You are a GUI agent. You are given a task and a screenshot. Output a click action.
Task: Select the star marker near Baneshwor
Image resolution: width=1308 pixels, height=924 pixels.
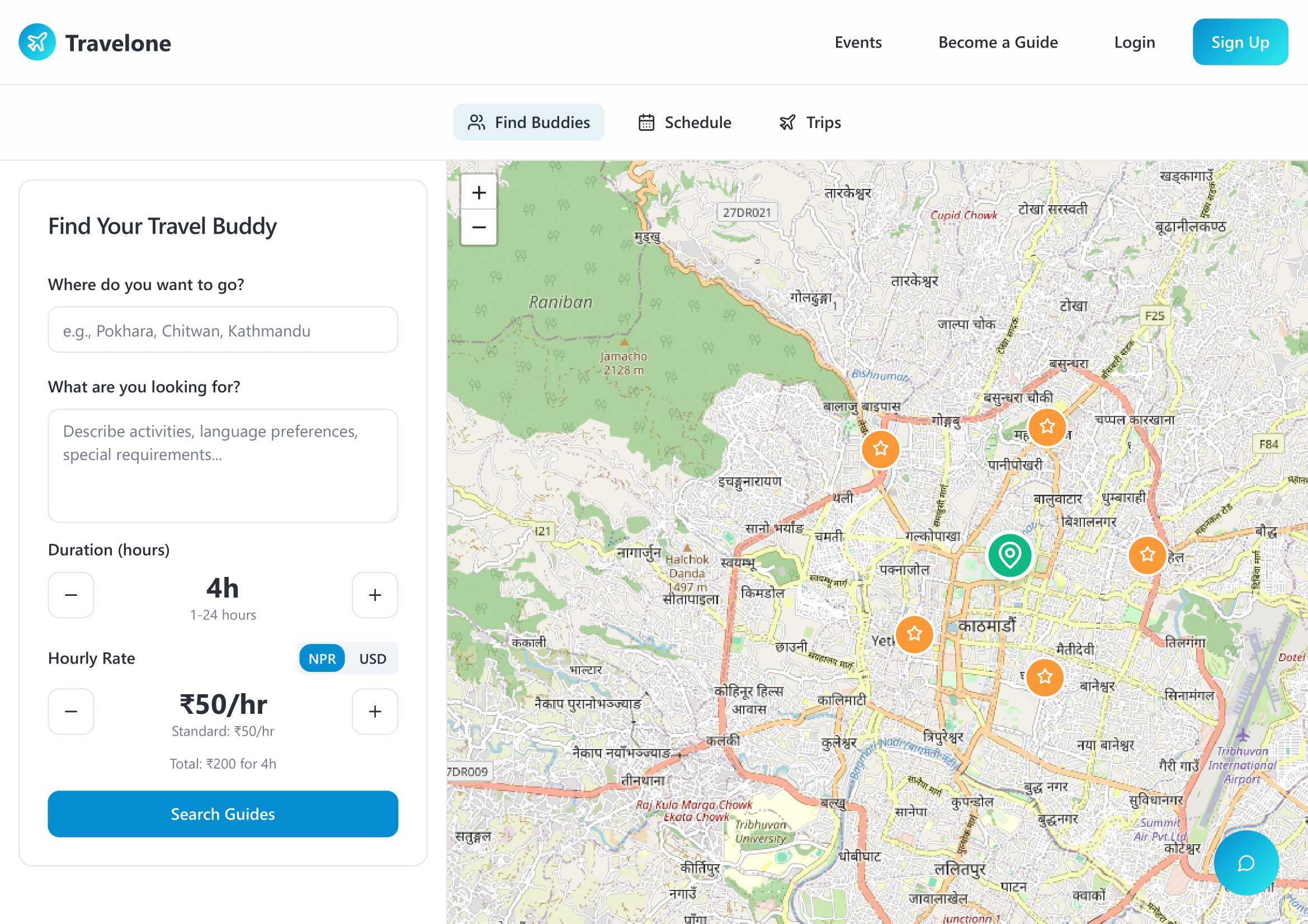point(1044,676)
